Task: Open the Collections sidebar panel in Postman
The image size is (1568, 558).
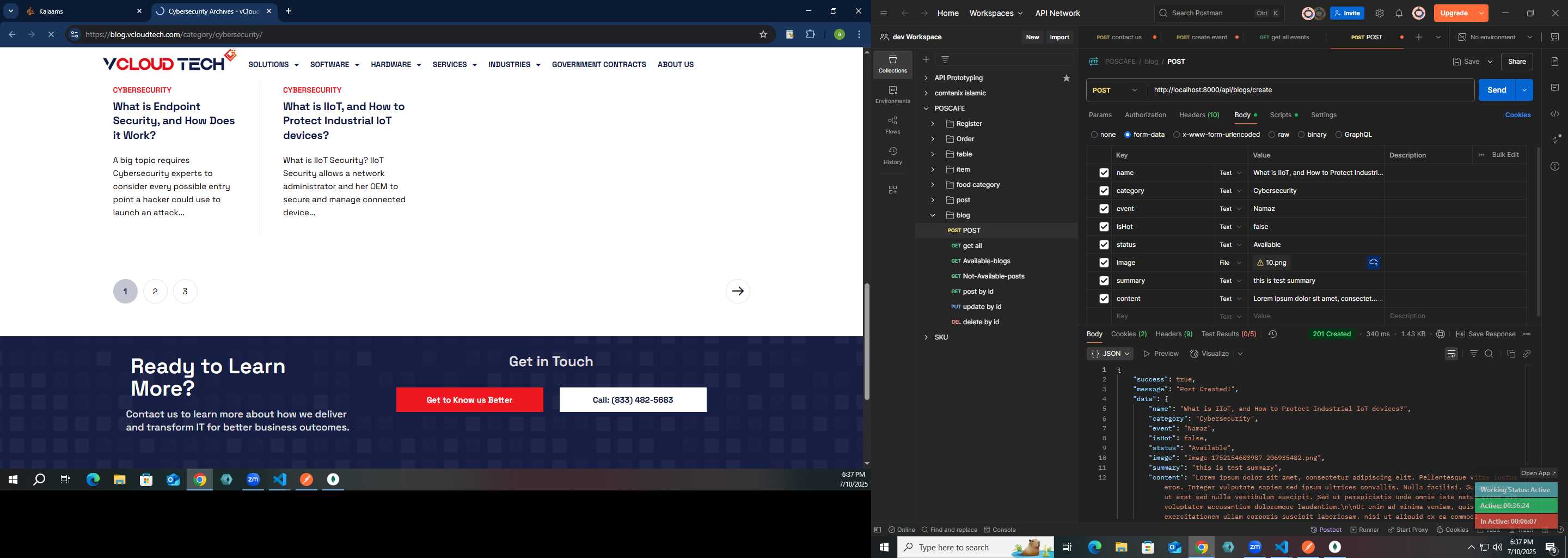Action: point(892,64)
